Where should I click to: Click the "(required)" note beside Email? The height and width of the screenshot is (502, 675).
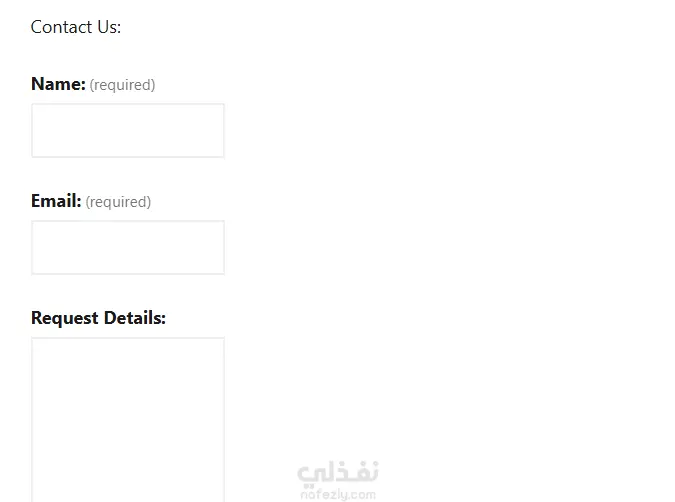pyautogui.click(x=118, y=202)
